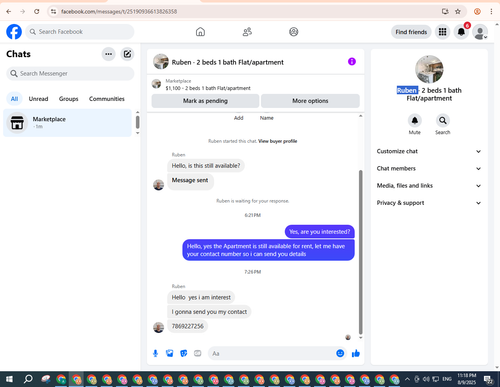The height and width of the screenshot is (387, 500).
Task: Go back in browser history
Action: pos(9,12)
